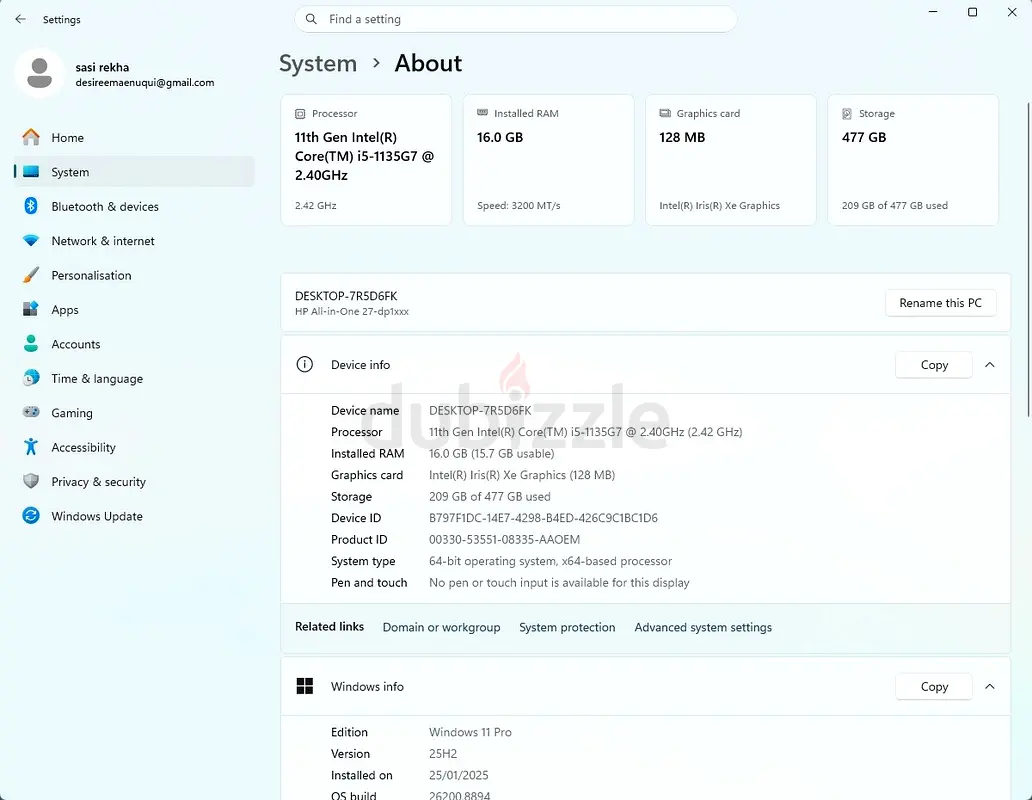This screenshot has width=1032, height=800.
Task: Go to Network & internet
Action: (x=134, y=241)
